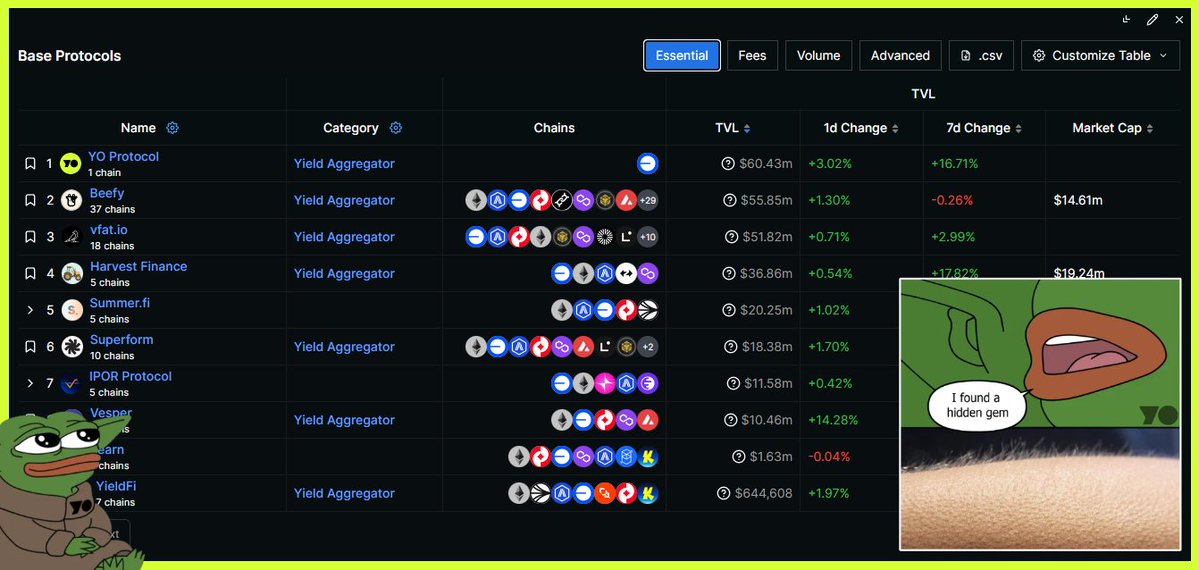Switch to the Essential tab
The width and height of the screenshot is (1199, 570).
click(x=682, y=55)
